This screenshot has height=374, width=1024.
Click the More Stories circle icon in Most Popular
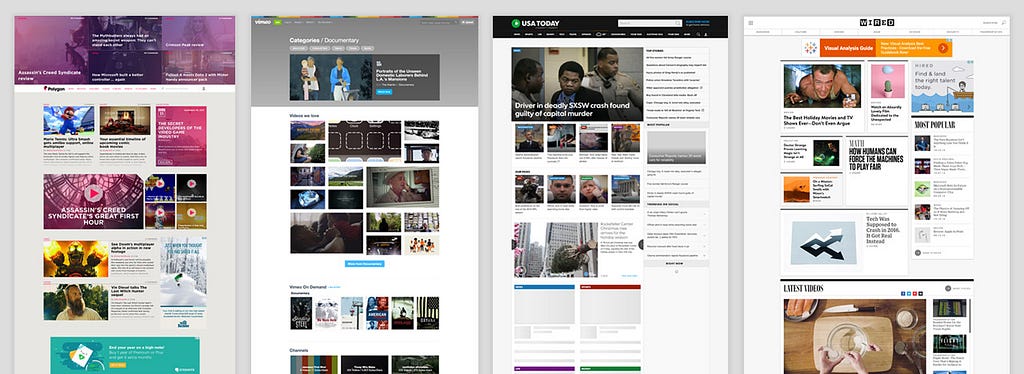(918, 252)
